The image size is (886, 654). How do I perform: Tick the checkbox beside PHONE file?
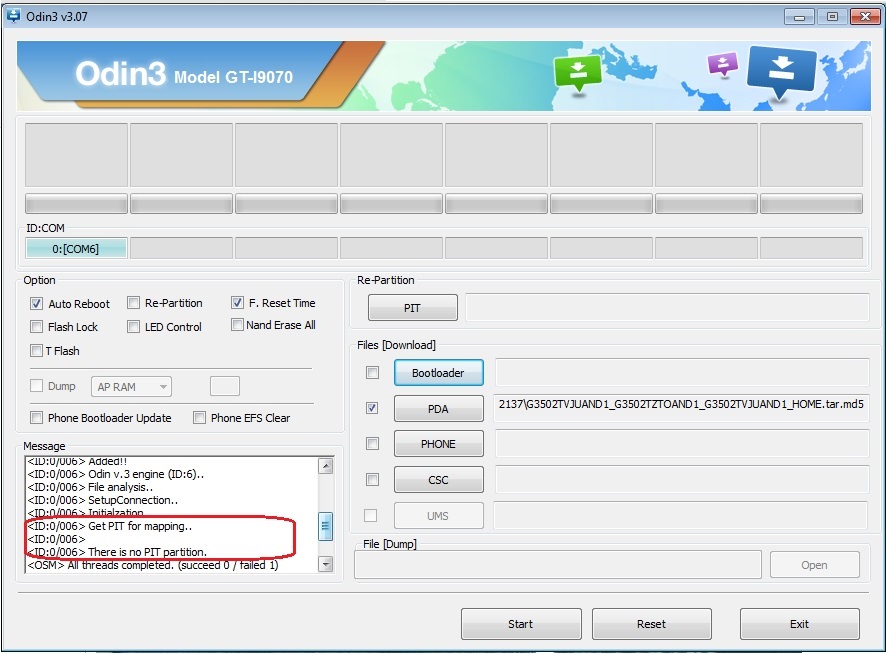pyautogui.click(x=372, y=444)
